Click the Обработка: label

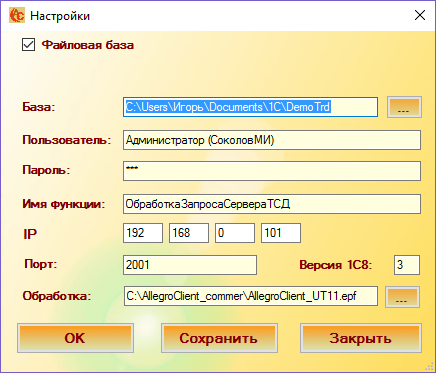click(x=57, y=296)
